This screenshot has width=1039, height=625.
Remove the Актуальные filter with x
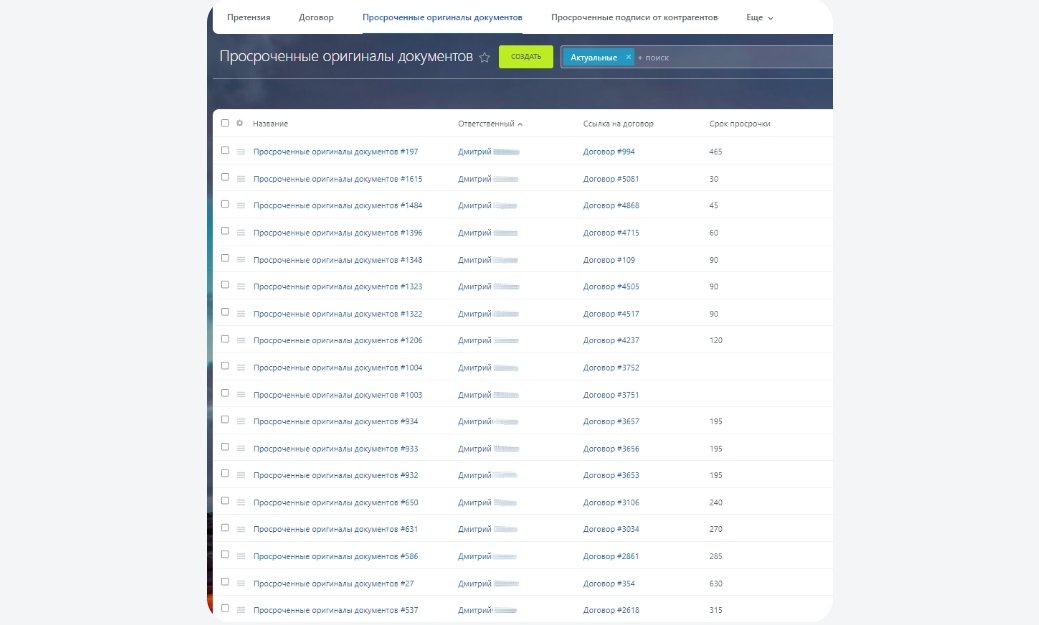628,57
